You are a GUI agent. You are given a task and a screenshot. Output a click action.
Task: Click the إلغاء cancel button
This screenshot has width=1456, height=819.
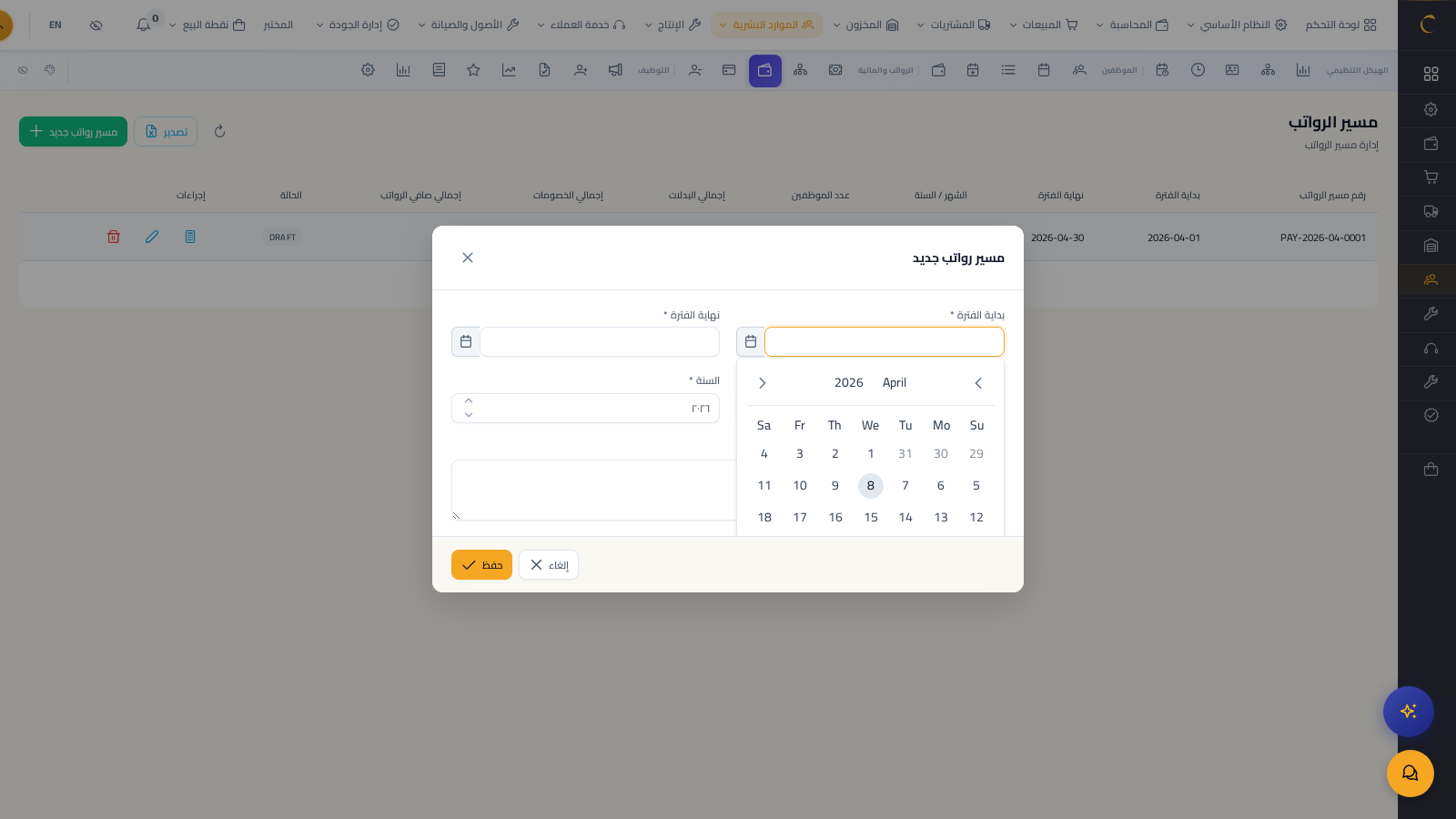(x=549, y=565)
